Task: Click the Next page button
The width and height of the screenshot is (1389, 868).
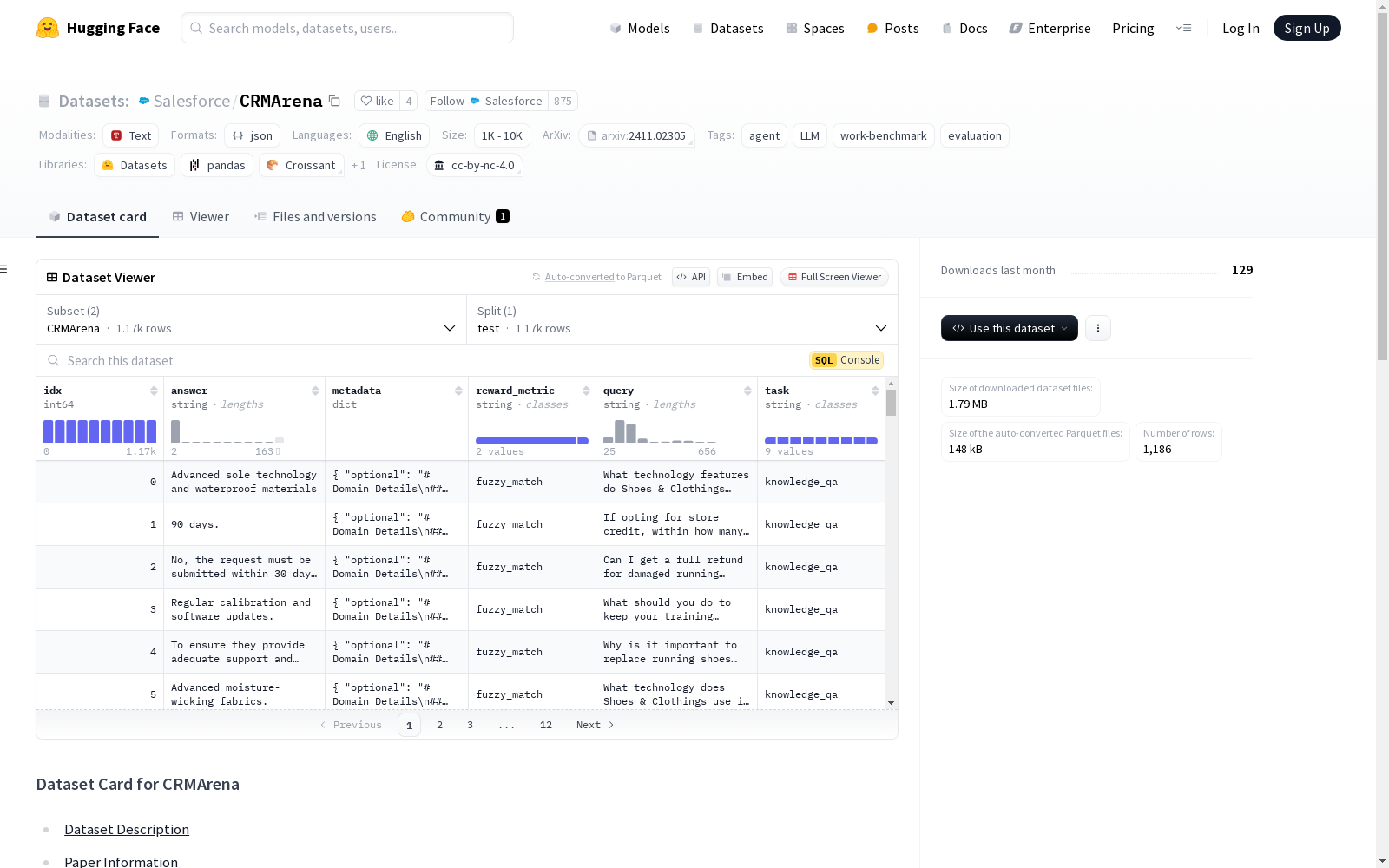Action: 596,725
